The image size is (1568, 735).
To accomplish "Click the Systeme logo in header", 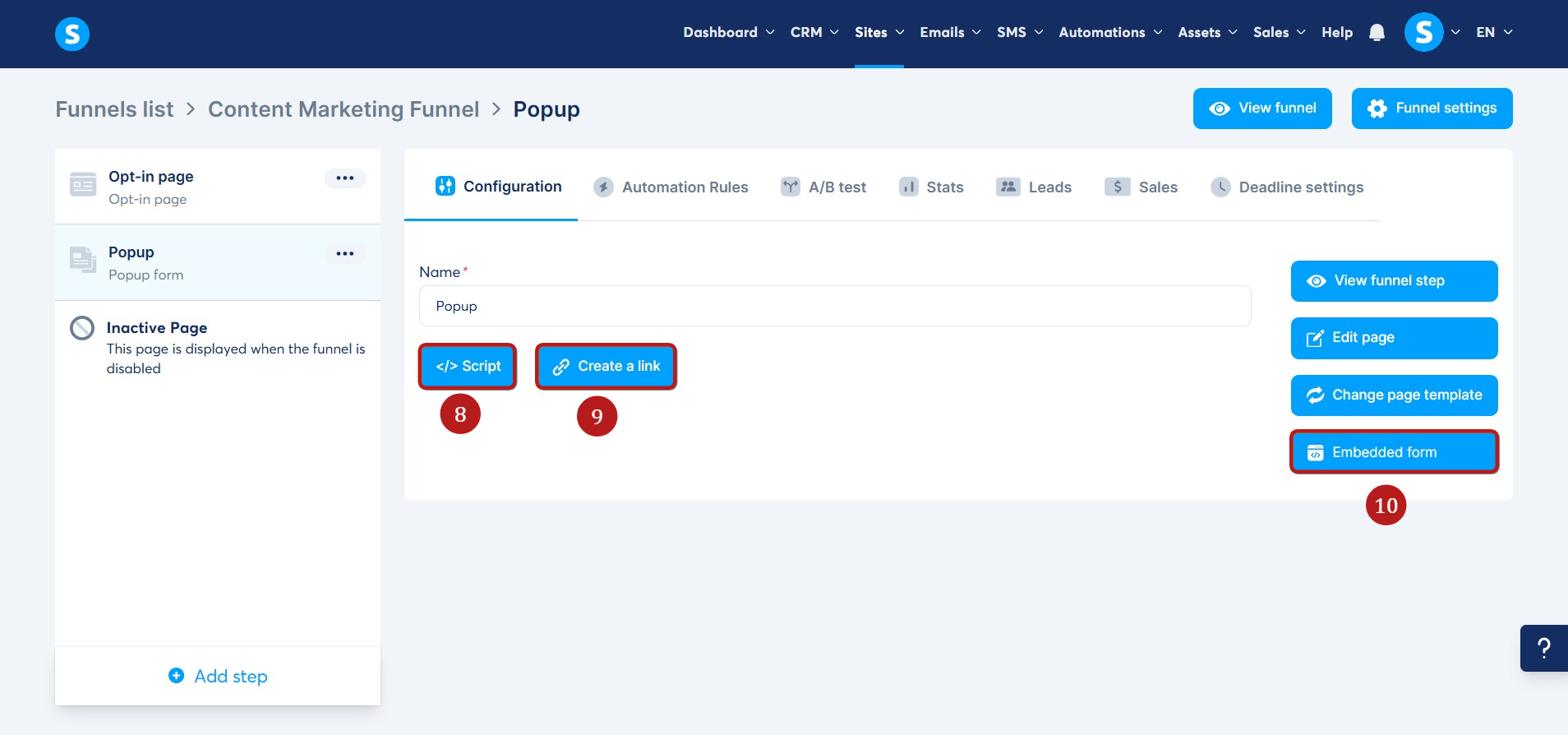I will pos(72,34).
